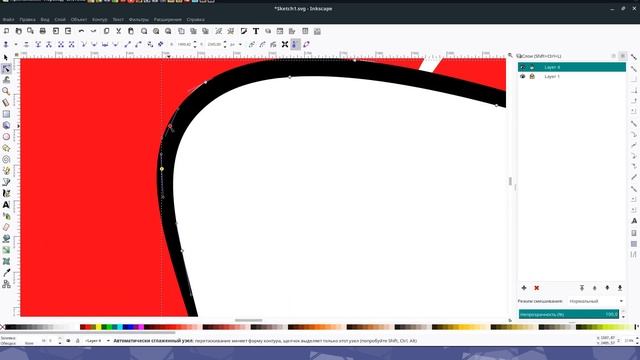Select the Measure ruler tool
Image resolution: width=640 pixels, height=360 pixels.
point(6,102)
